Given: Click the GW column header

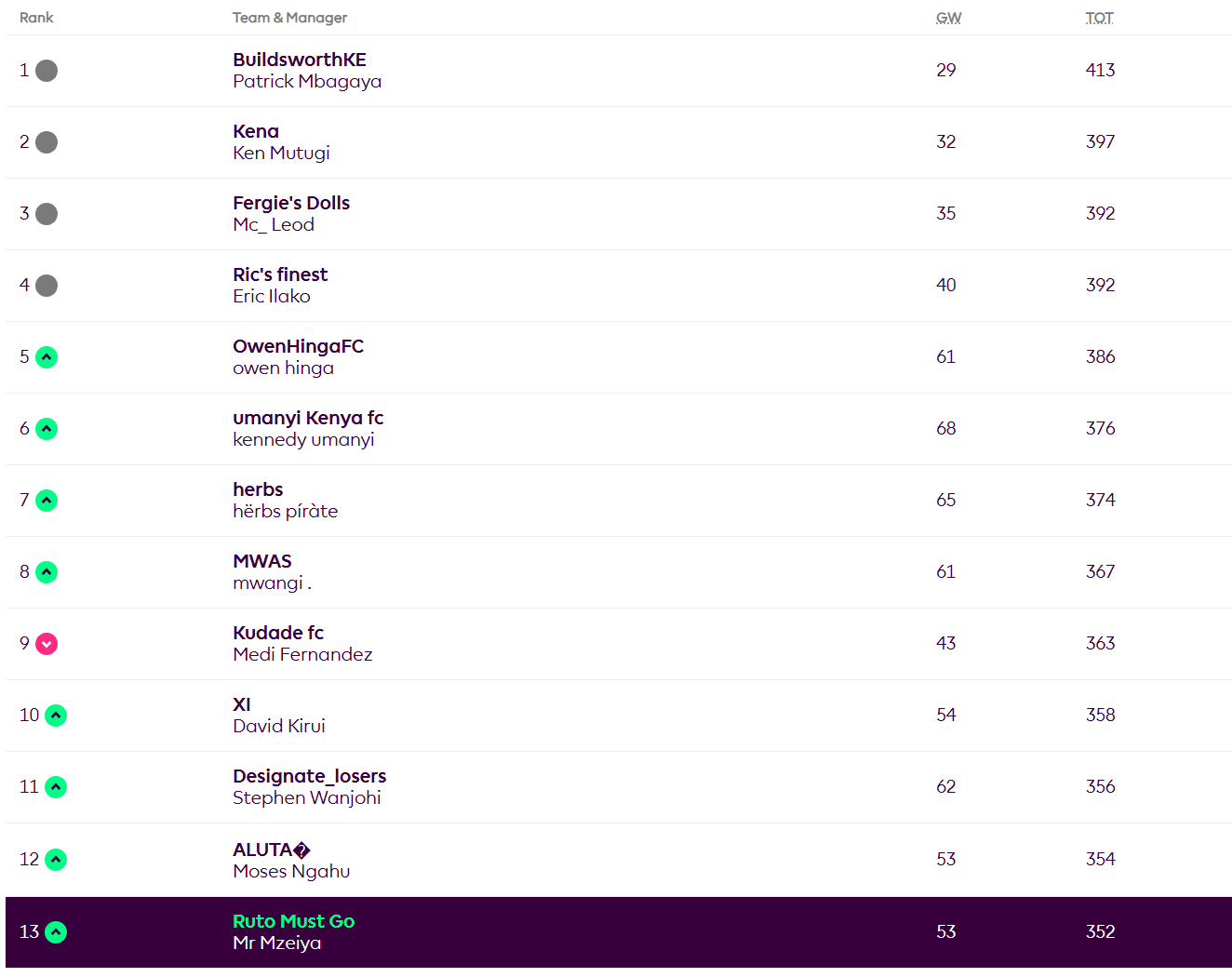Looking at the screenshot, I should [948, 18].
